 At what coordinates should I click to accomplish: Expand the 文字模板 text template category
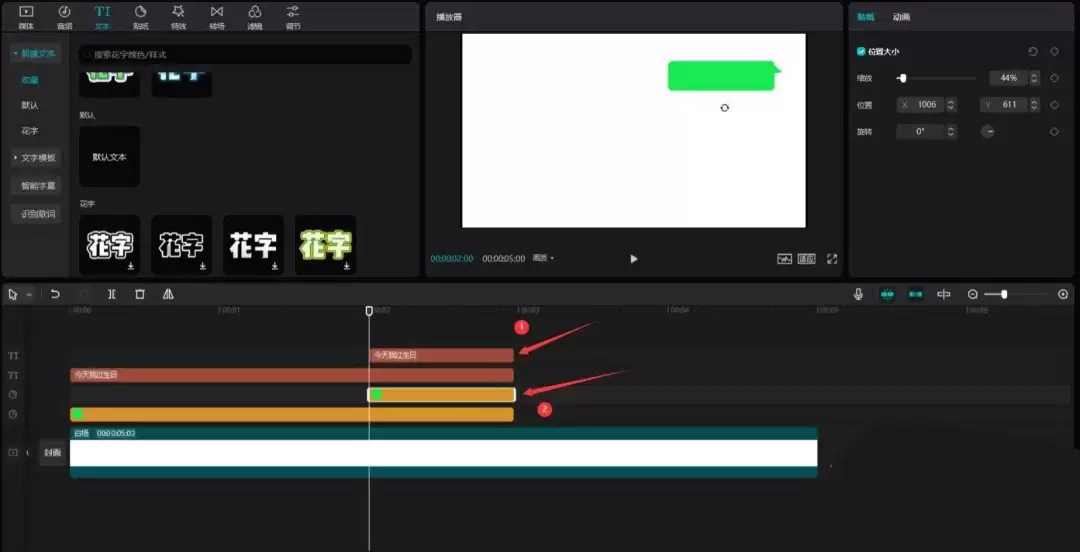[x=36, y=158]
